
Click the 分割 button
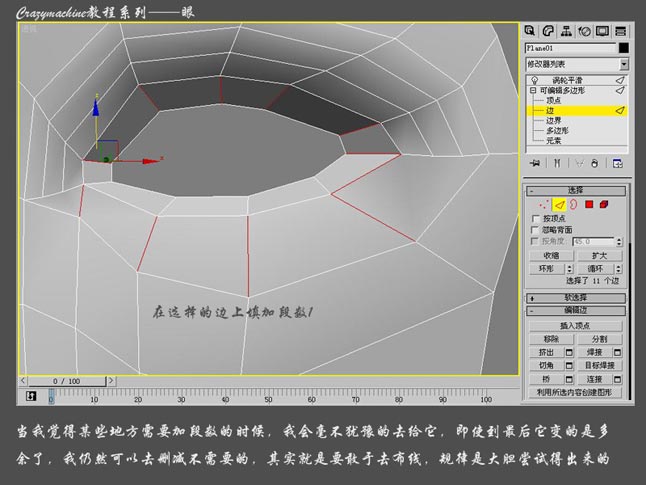tap(599, 339)
